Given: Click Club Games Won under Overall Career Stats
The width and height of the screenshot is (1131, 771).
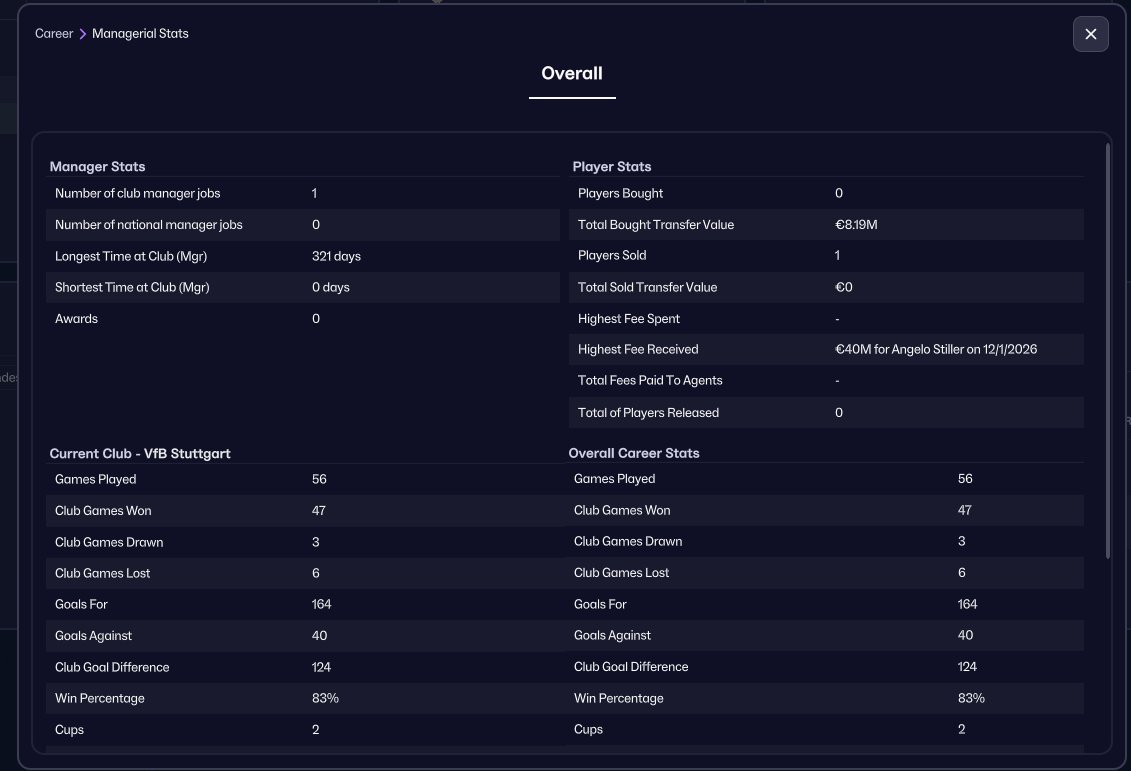Looking at the screenshot, I should click(x=622, y=510).
